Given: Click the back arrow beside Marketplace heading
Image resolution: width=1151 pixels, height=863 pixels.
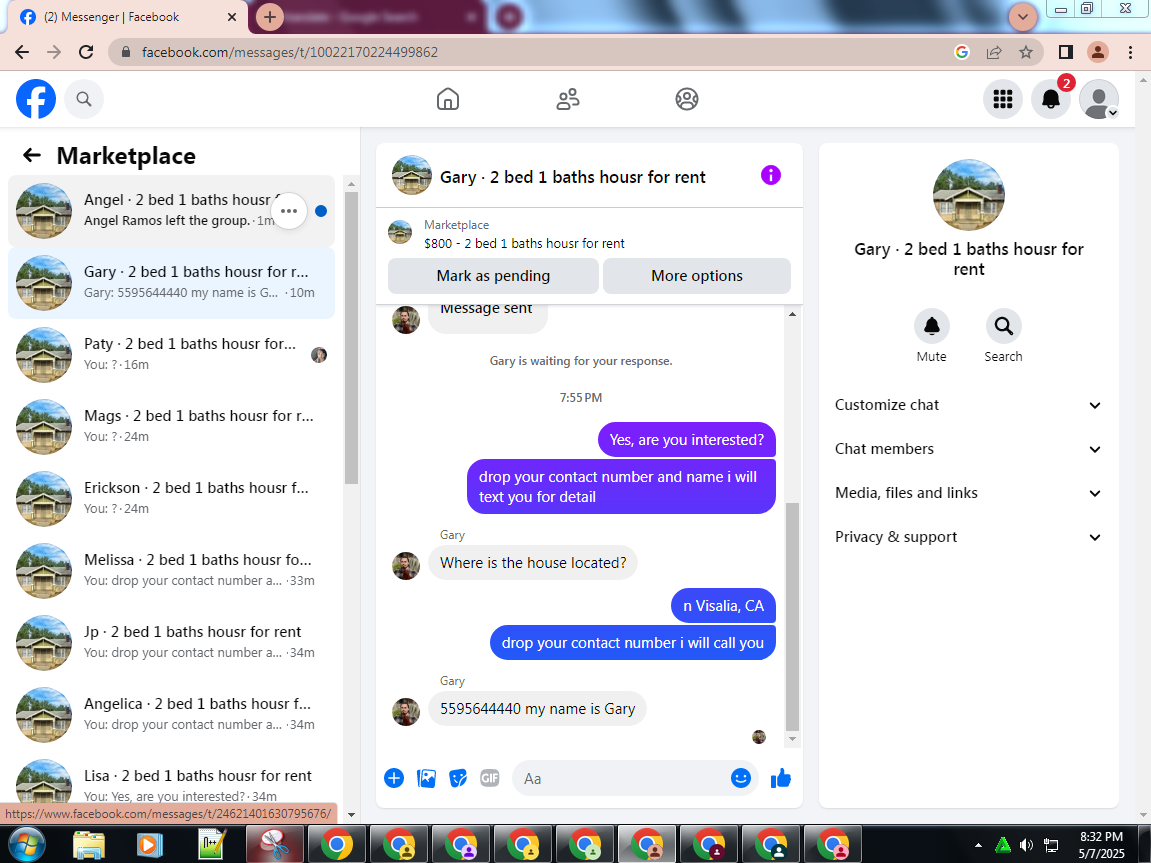Looking at the screenshot, I should pyautogui.click(x=32, y=155).
